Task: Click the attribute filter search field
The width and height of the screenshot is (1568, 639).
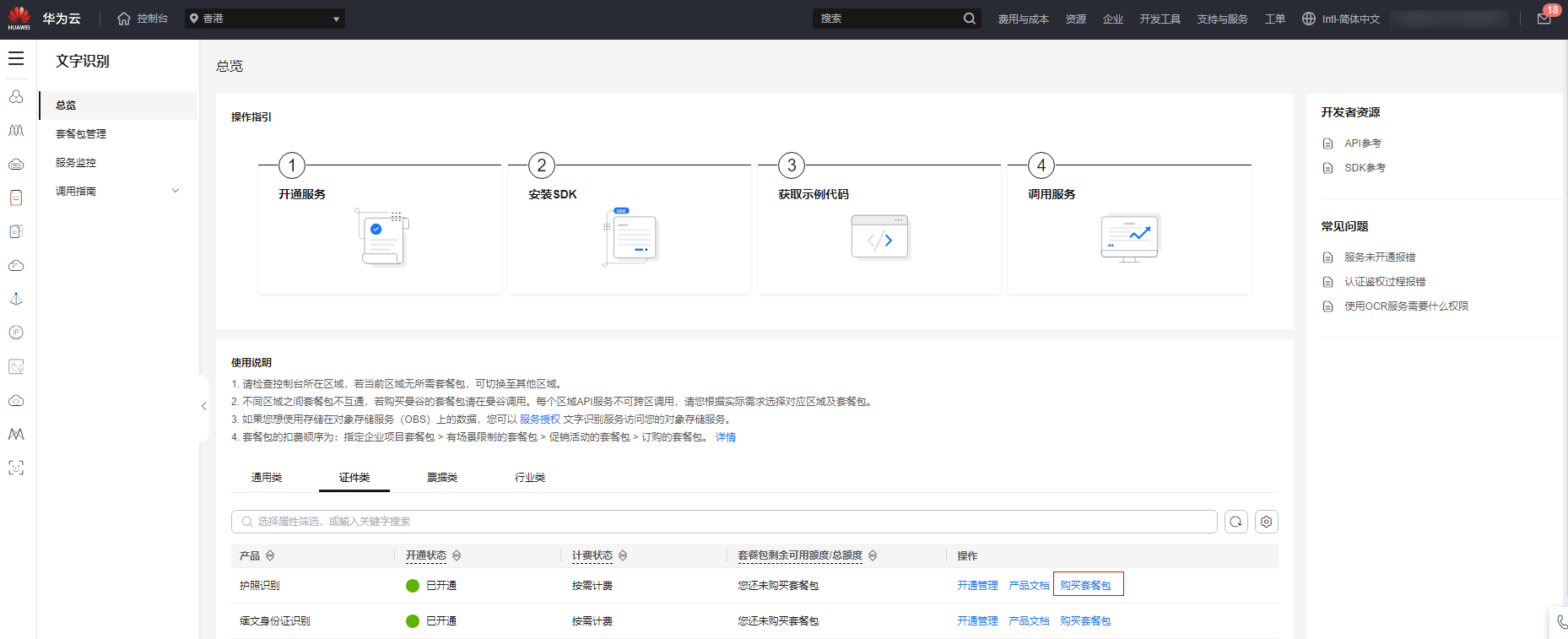Action: tap(724, 522)
